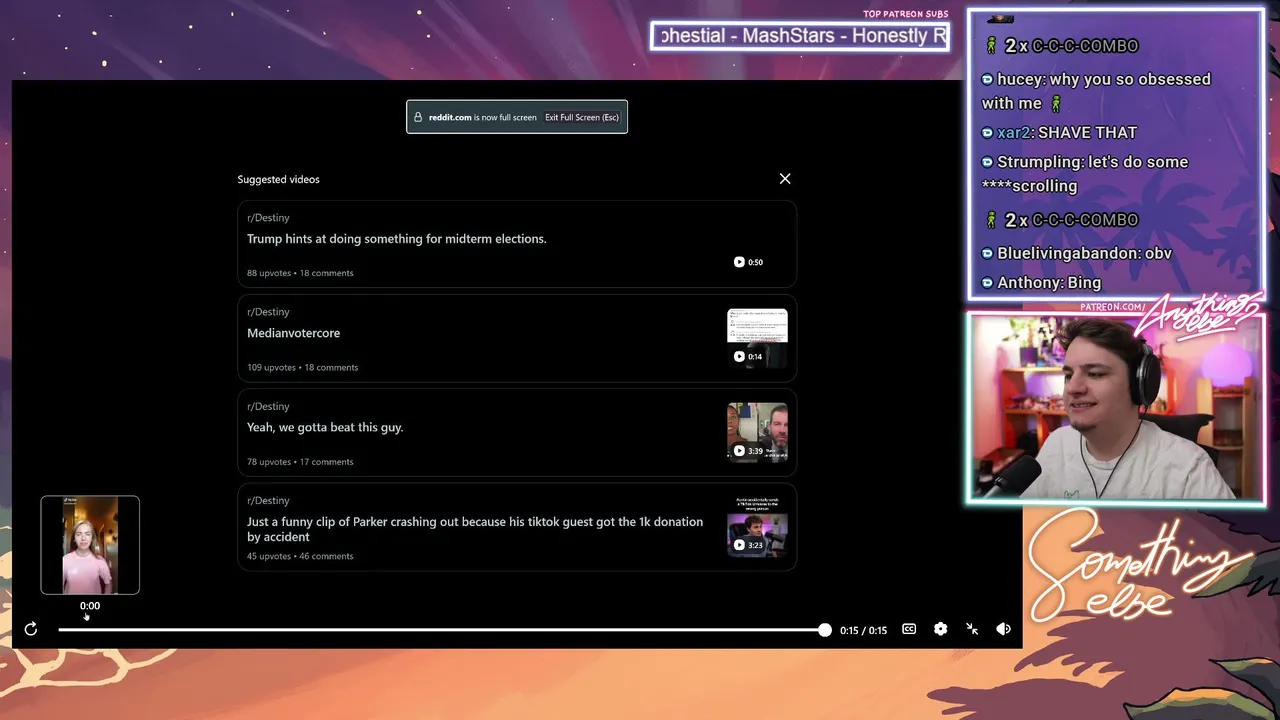Click the "0:15 / 0:15" time display
Screen dimensions: 1280x720
(863, 630)
